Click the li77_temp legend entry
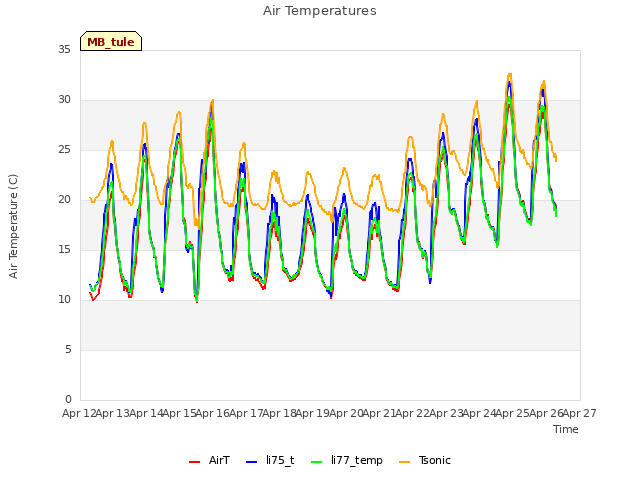This screenshot has width=640, height=480. click(347, 460)
